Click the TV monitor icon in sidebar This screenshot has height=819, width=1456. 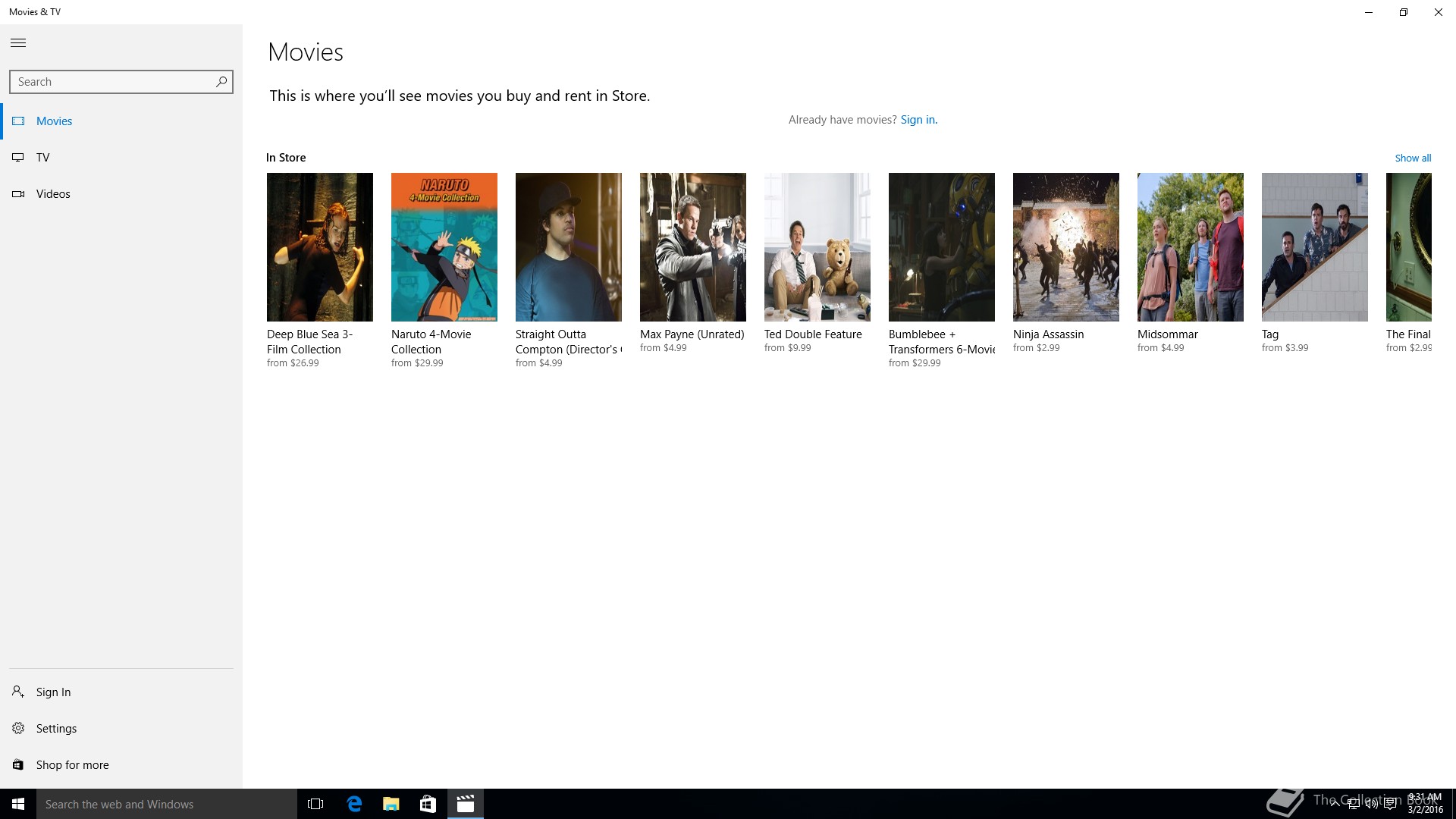click(18, 158)
